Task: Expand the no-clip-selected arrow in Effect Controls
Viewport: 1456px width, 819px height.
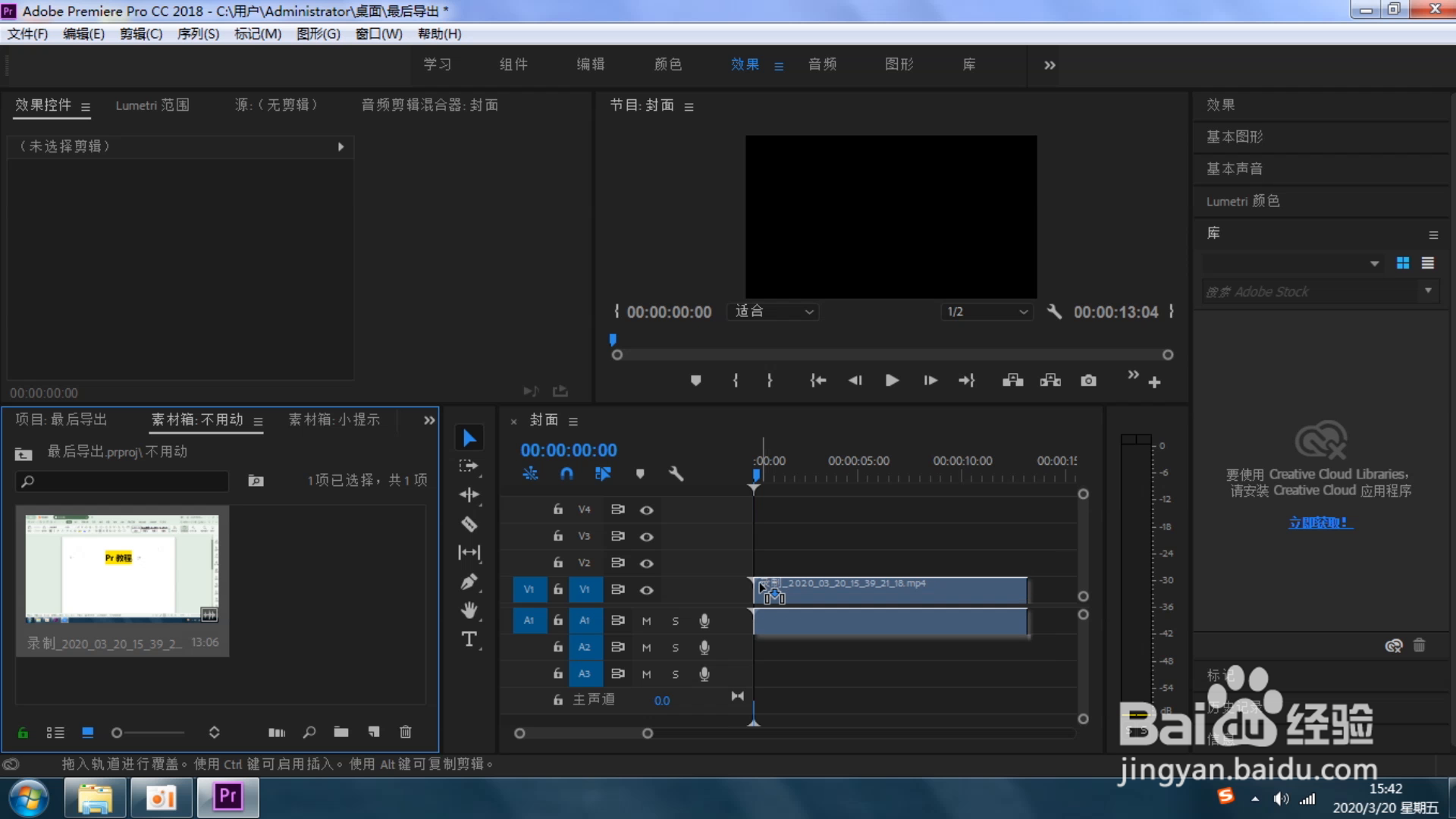Action: pyautogui.click(x=340, y=147)
